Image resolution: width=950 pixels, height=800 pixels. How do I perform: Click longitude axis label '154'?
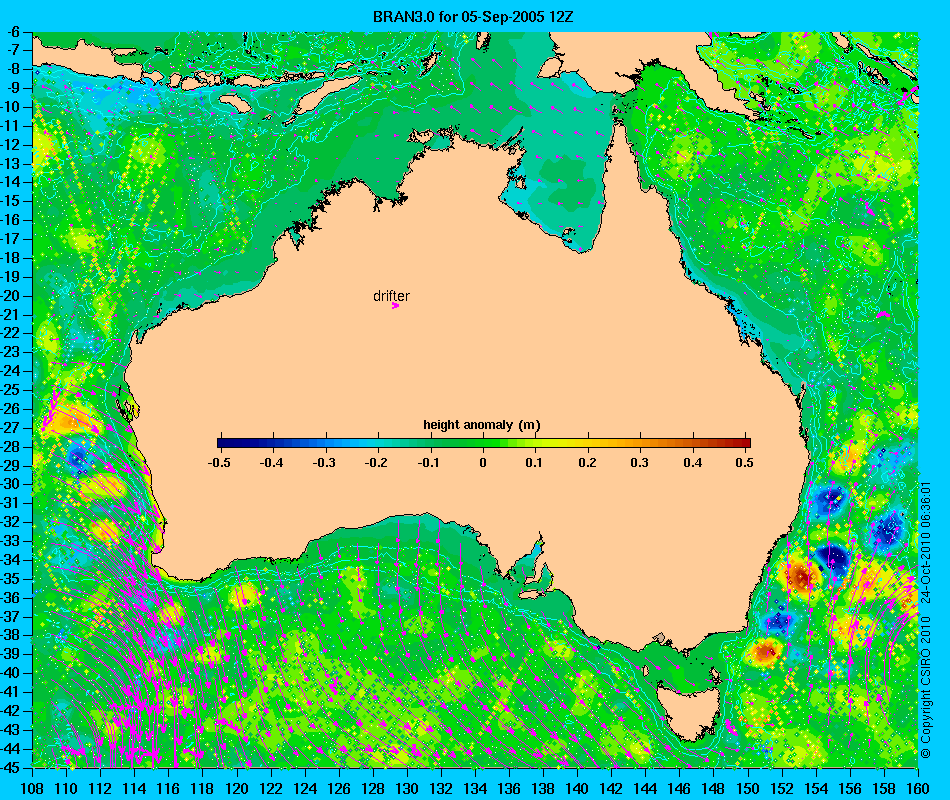coord(816,788)
